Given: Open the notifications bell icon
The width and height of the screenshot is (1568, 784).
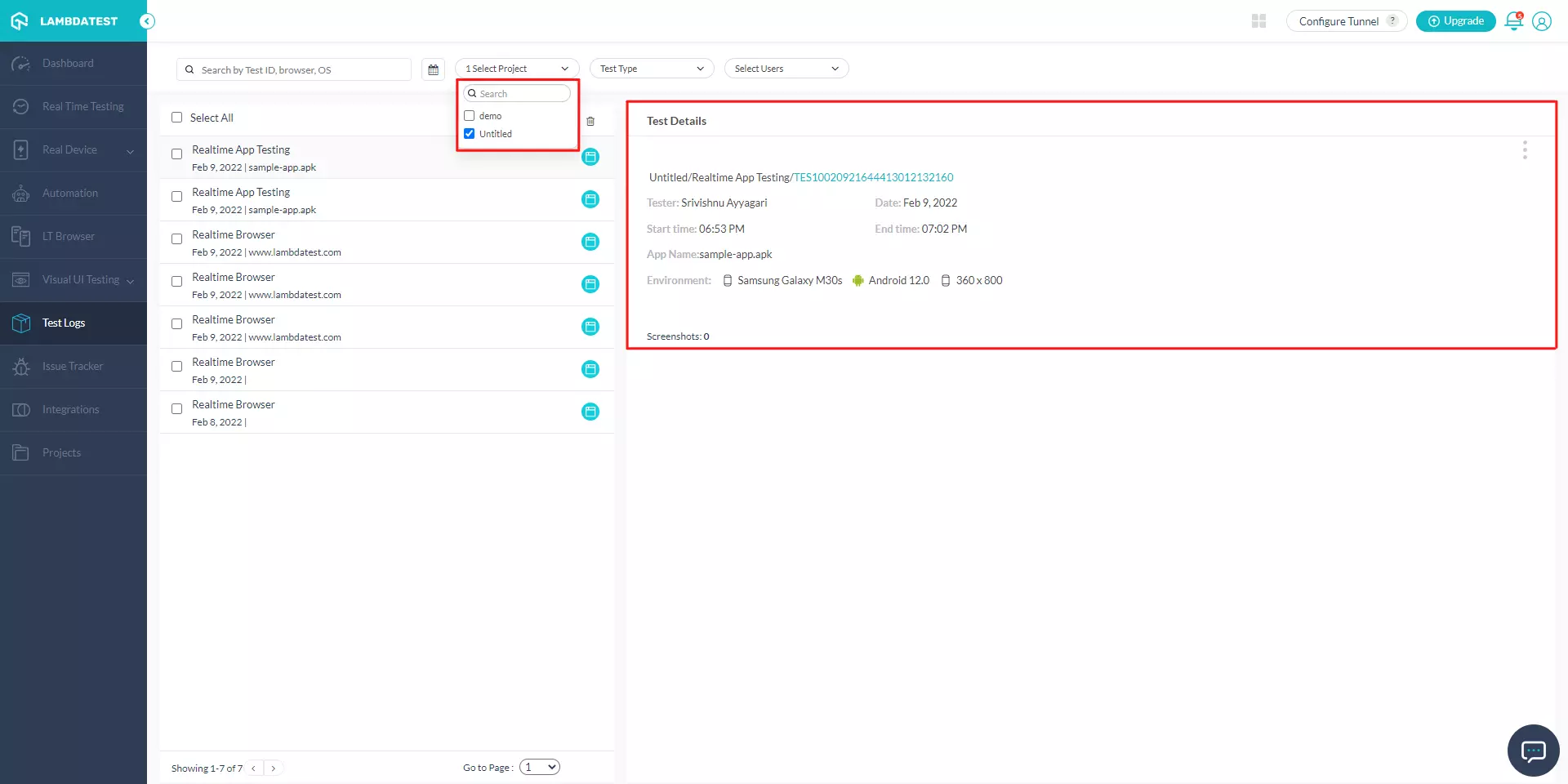Looking at the screenshot, I should tap(1513, 21).
